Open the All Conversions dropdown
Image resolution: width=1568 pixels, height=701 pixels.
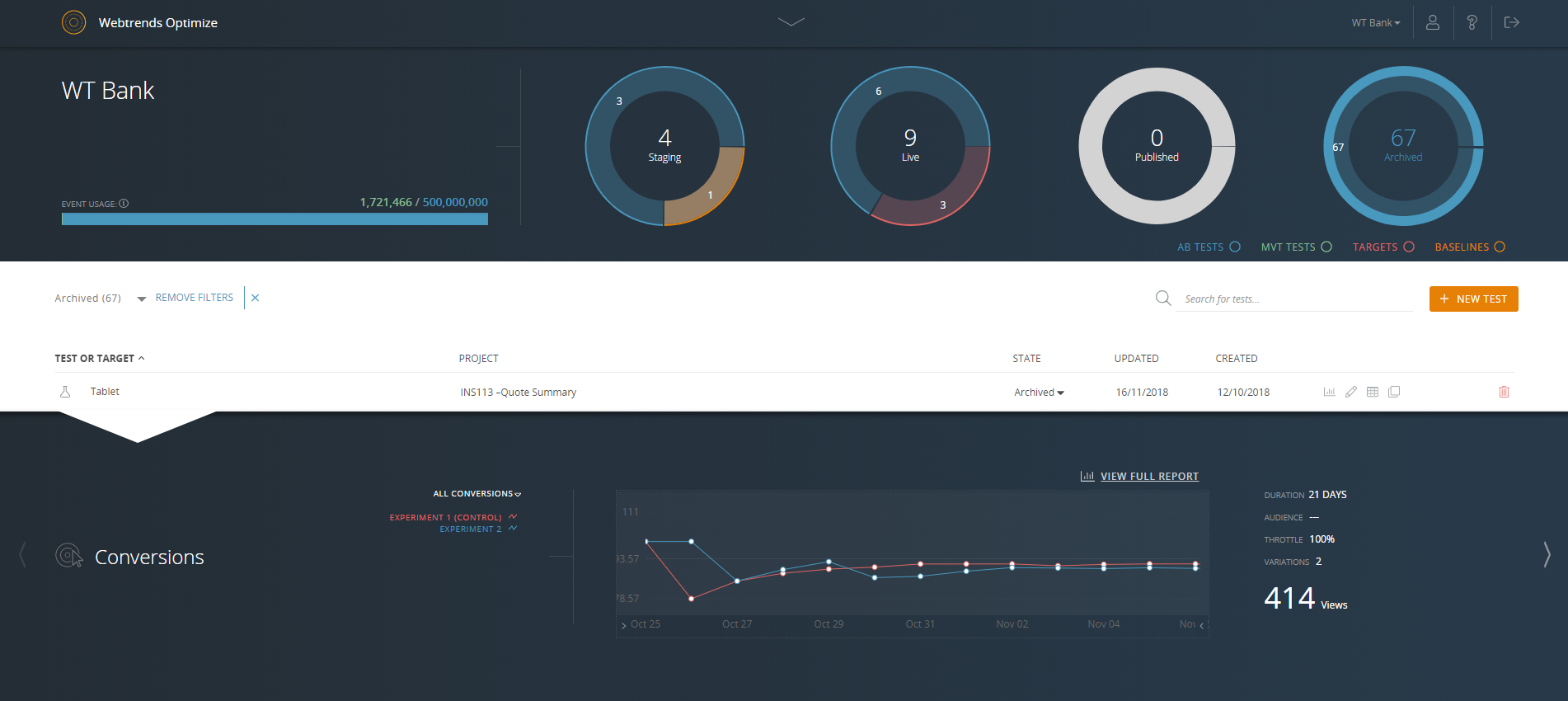[x=477, y=494]
